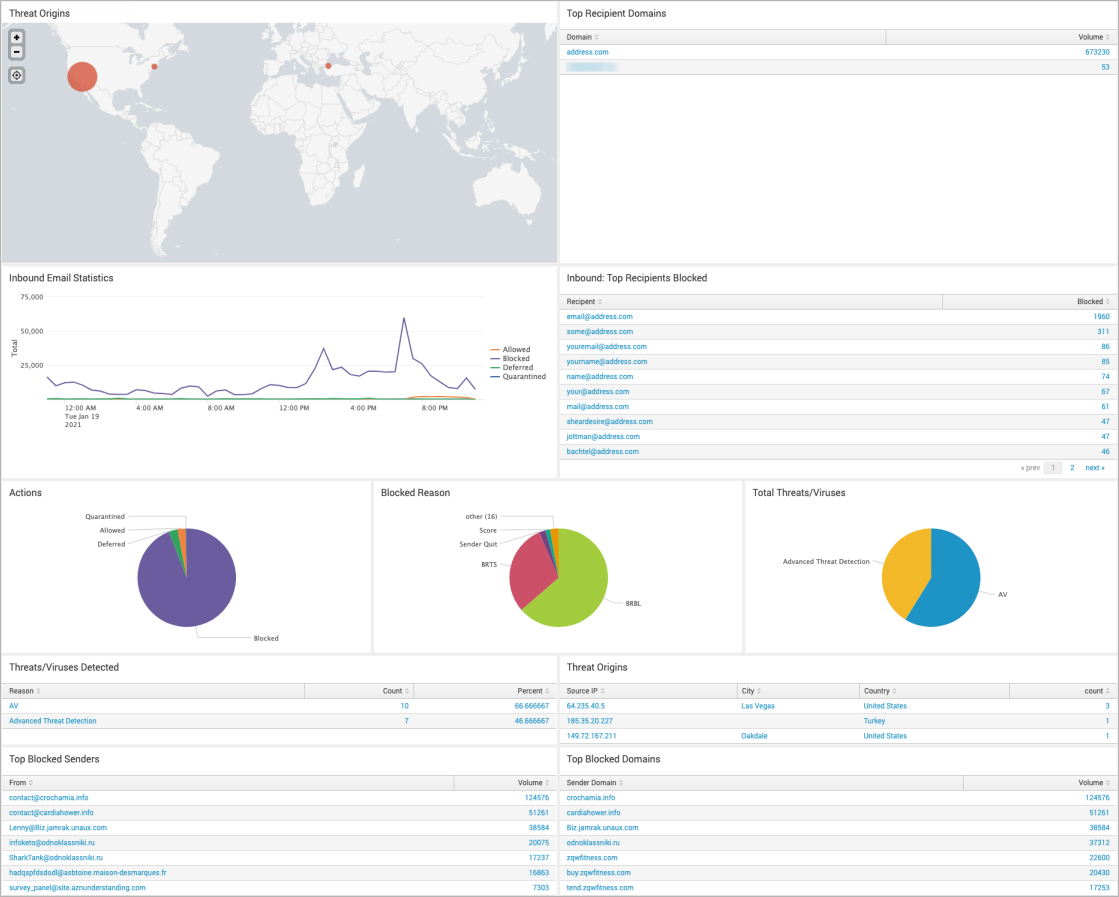Open blocked domain tend.zqwfitness.com

[600, 888]
